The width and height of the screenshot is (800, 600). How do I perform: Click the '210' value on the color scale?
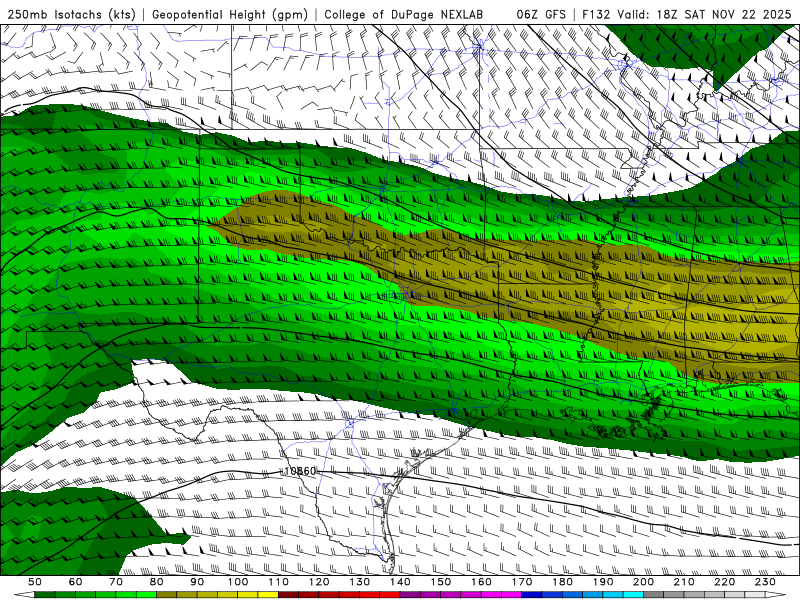click(x=684, y=582)
